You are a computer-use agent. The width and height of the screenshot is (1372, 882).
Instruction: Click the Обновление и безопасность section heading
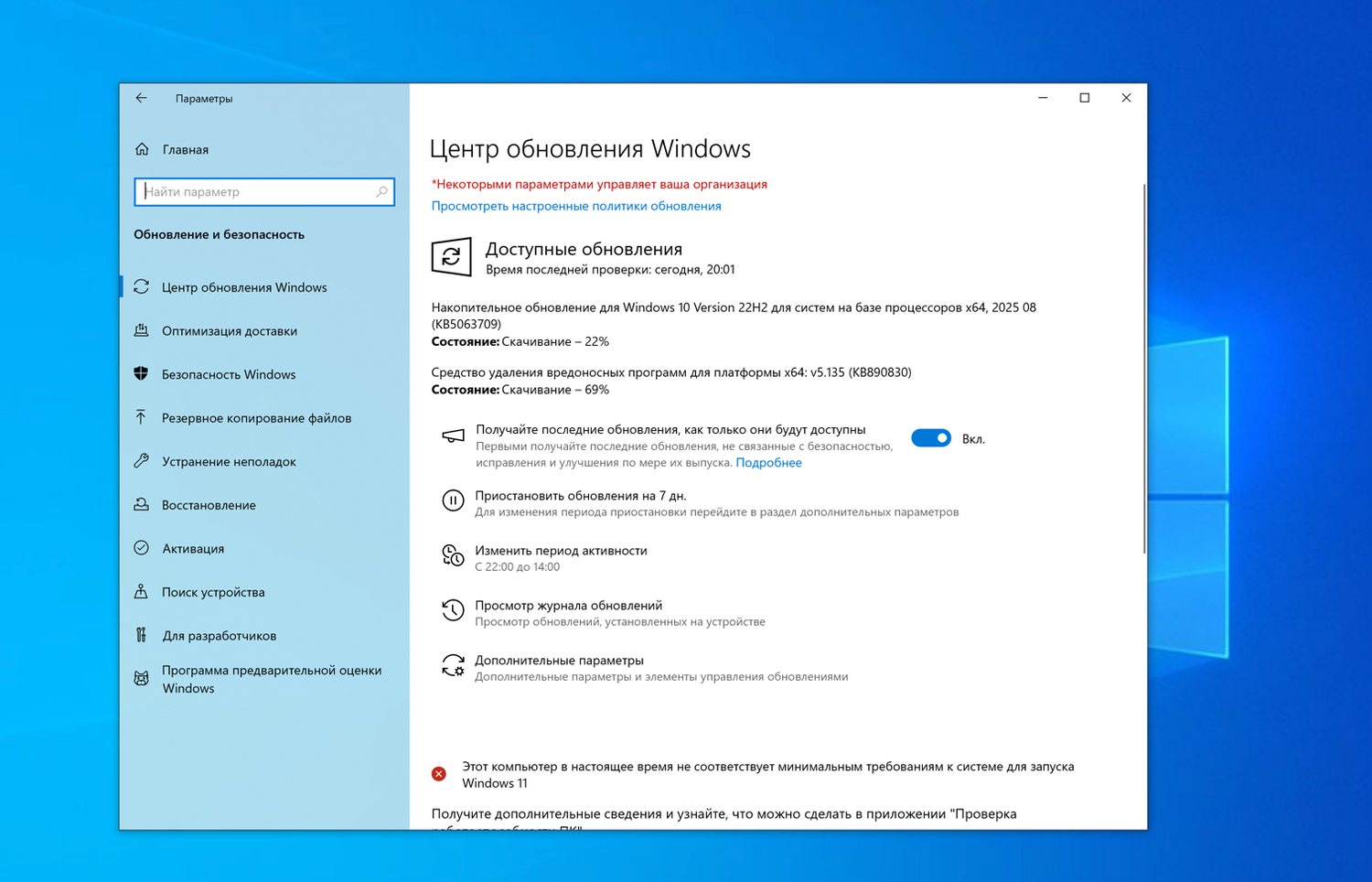click(219, 235)
